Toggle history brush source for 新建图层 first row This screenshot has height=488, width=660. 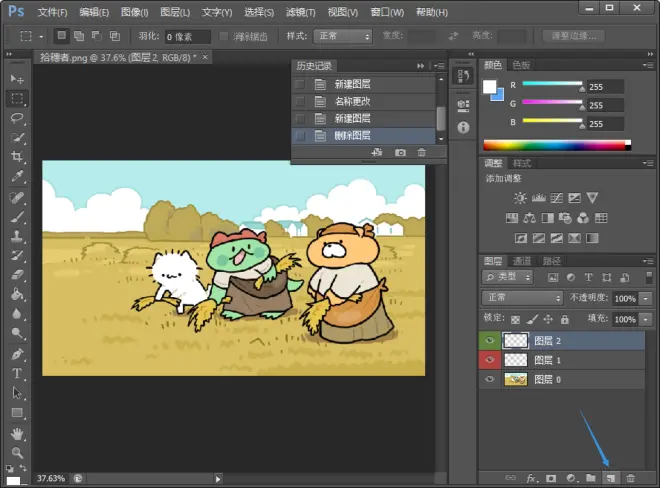point(300,84)
